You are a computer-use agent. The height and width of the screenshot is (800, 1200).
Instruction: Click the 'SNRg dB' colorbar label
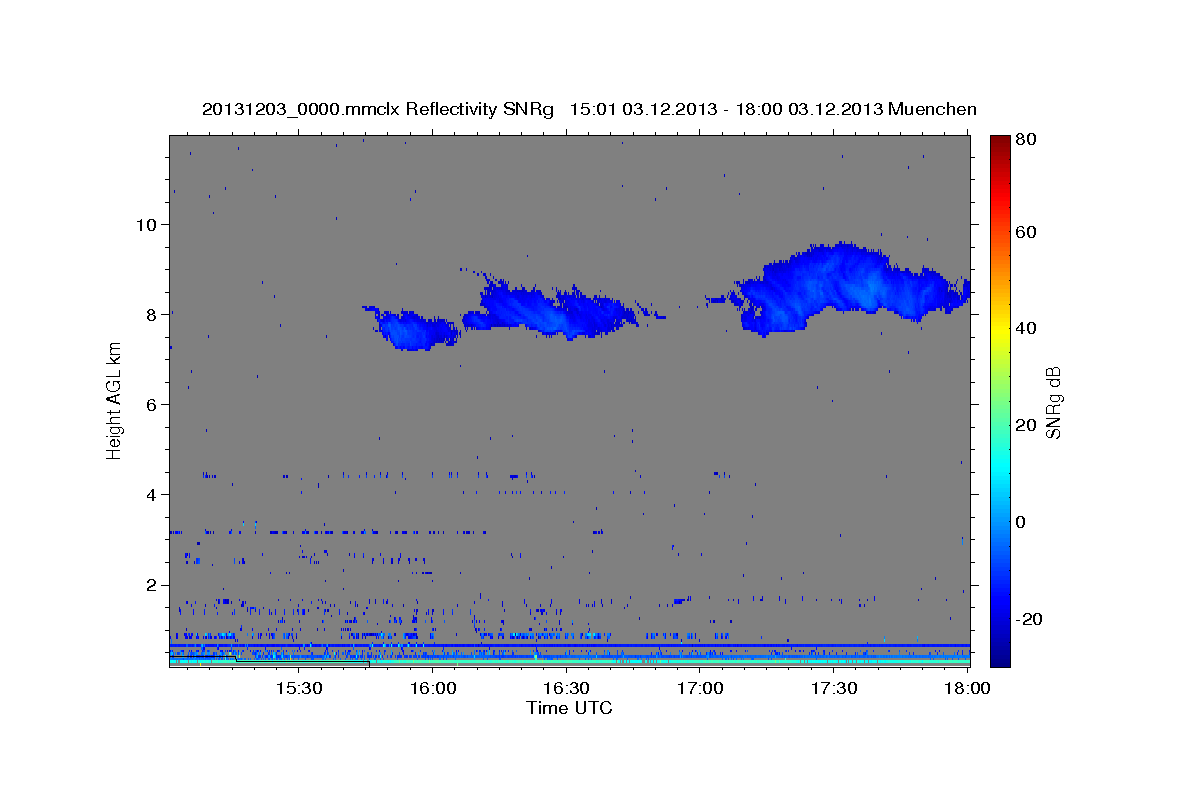[x=1053, y=403]
